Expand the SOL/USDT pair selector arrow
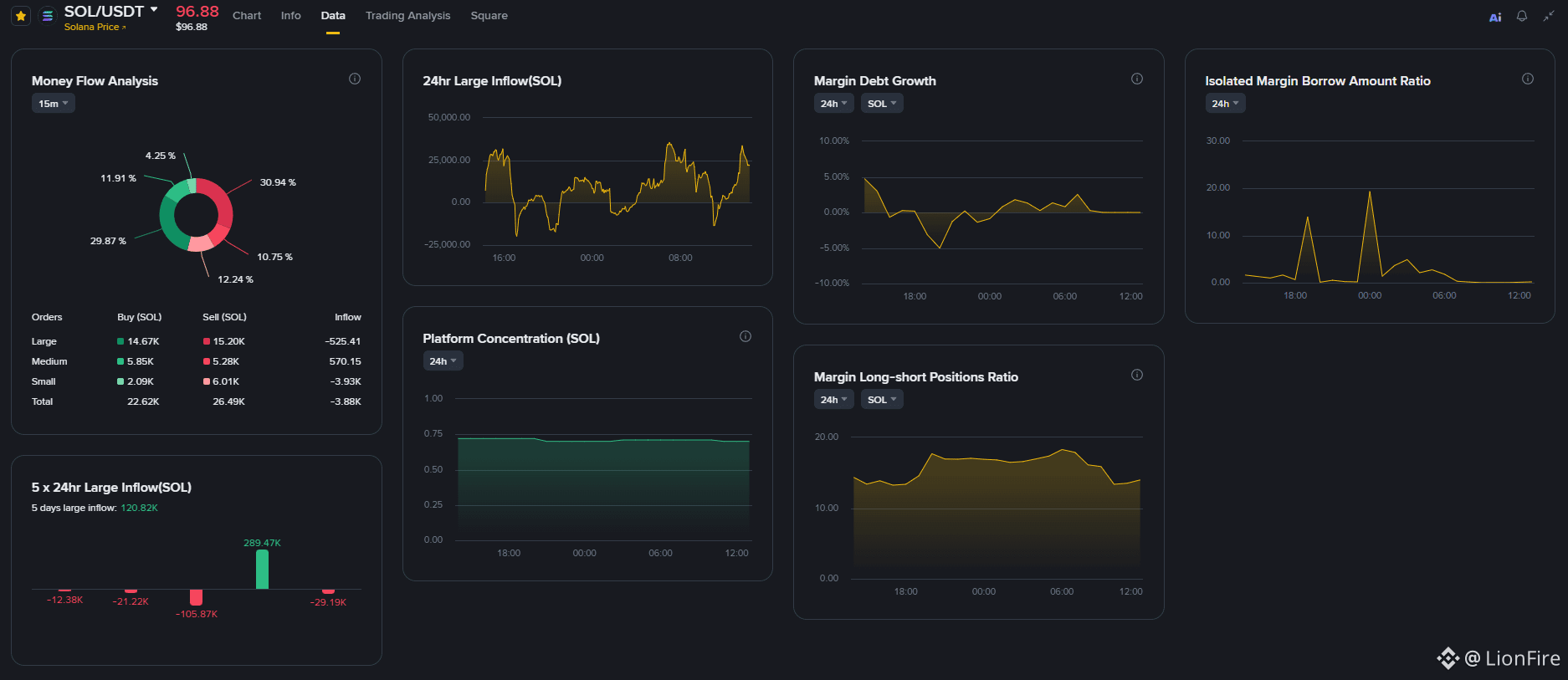The image size is (1568, 680). pyautogui.click(x=154, y=10)
